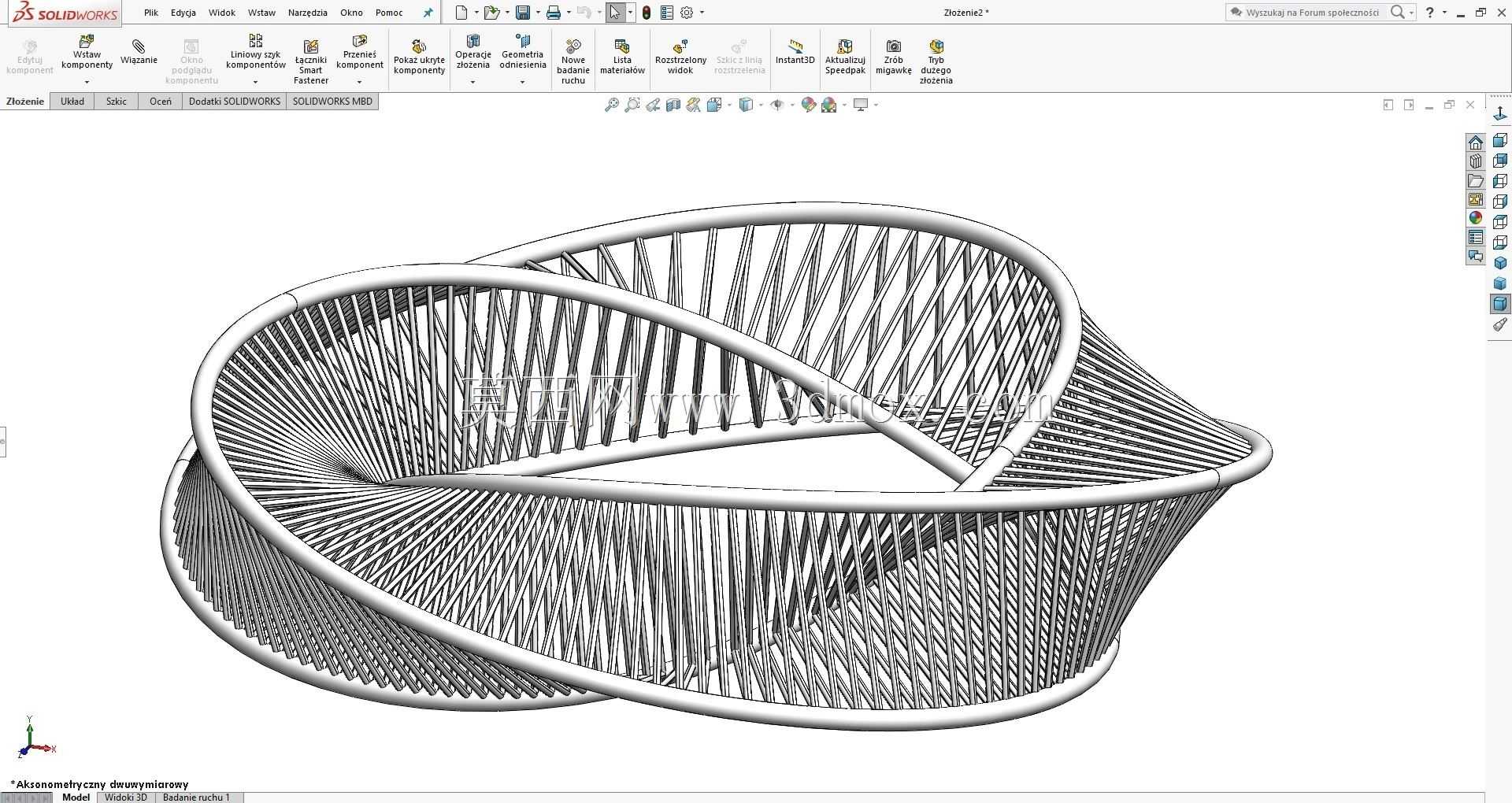This screenshot has height=803, width=1512.
Task: Toggle the selected Dimetric view button
Action: click(x=1500, y=304)
